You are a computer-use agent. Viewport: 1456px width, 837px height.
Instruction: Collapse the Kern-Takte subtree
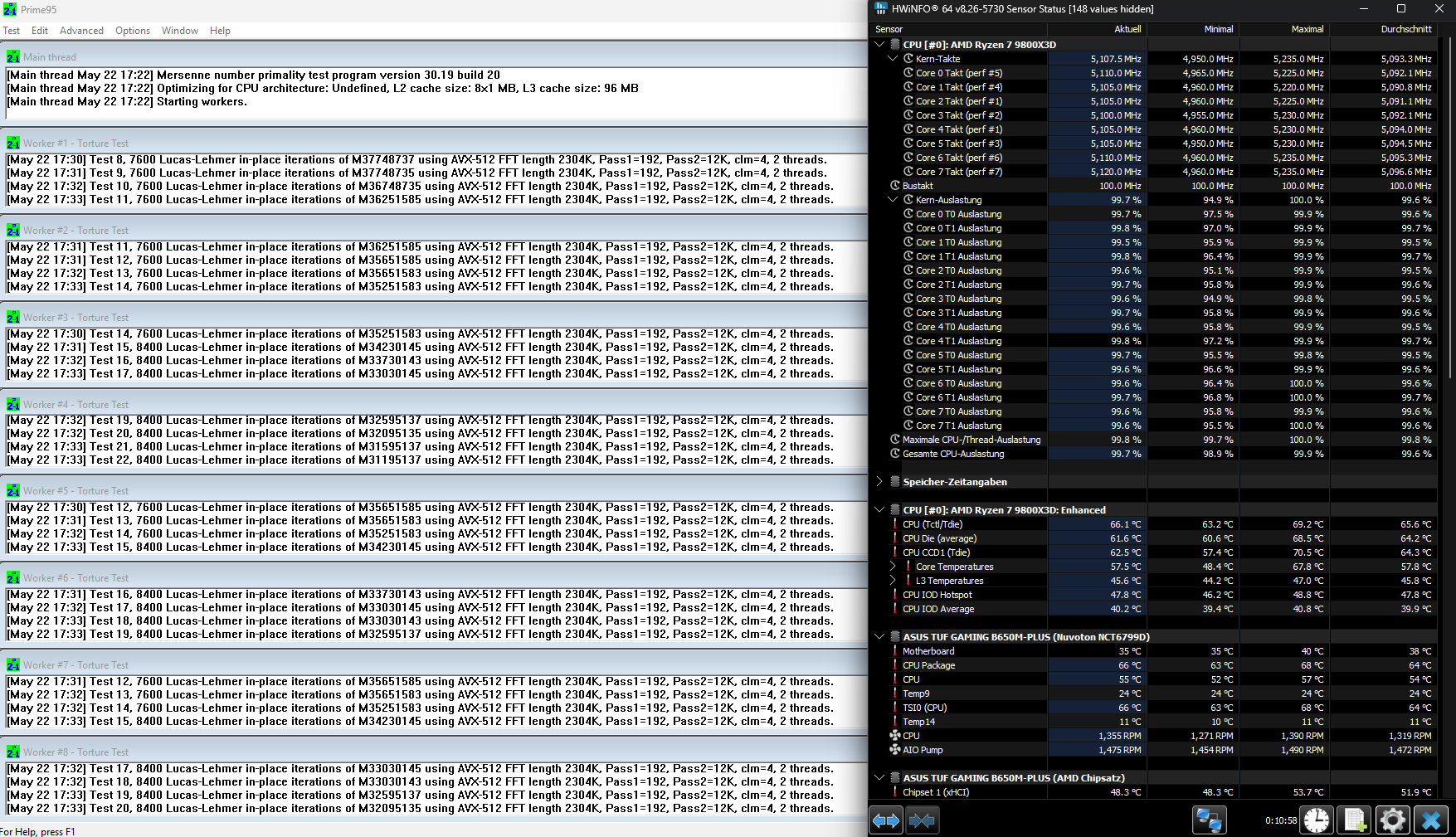[893, 59]
